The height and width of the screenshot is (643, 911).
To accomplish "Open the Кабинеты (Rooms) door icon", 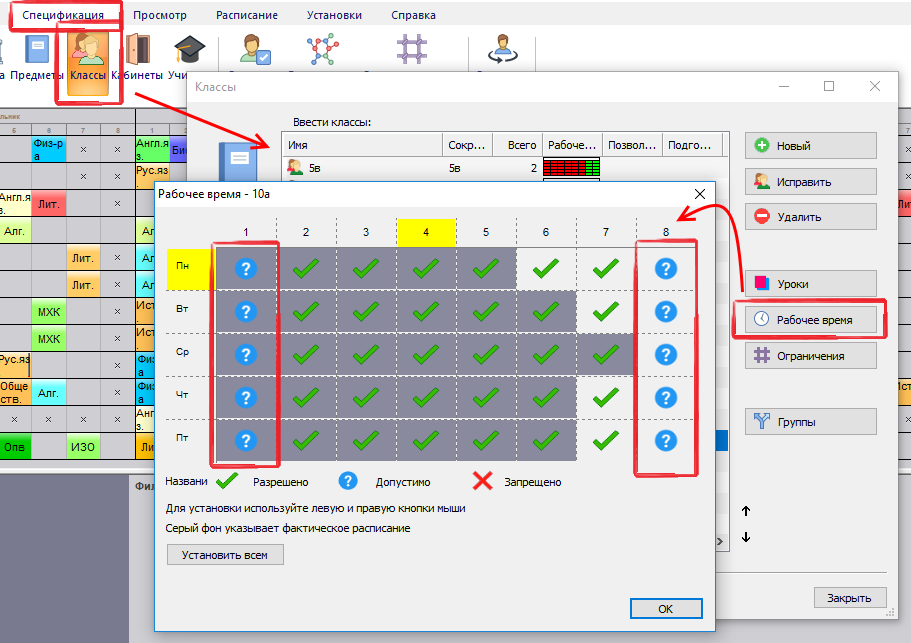I will (137, 59).
